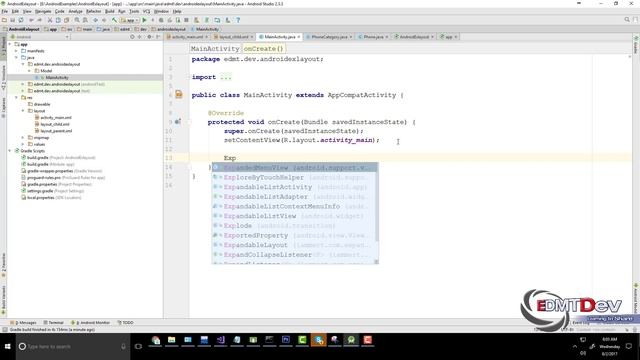The image size is (640, 360).
Task: Open Windows Start menu
Action: tap(7, 346)
